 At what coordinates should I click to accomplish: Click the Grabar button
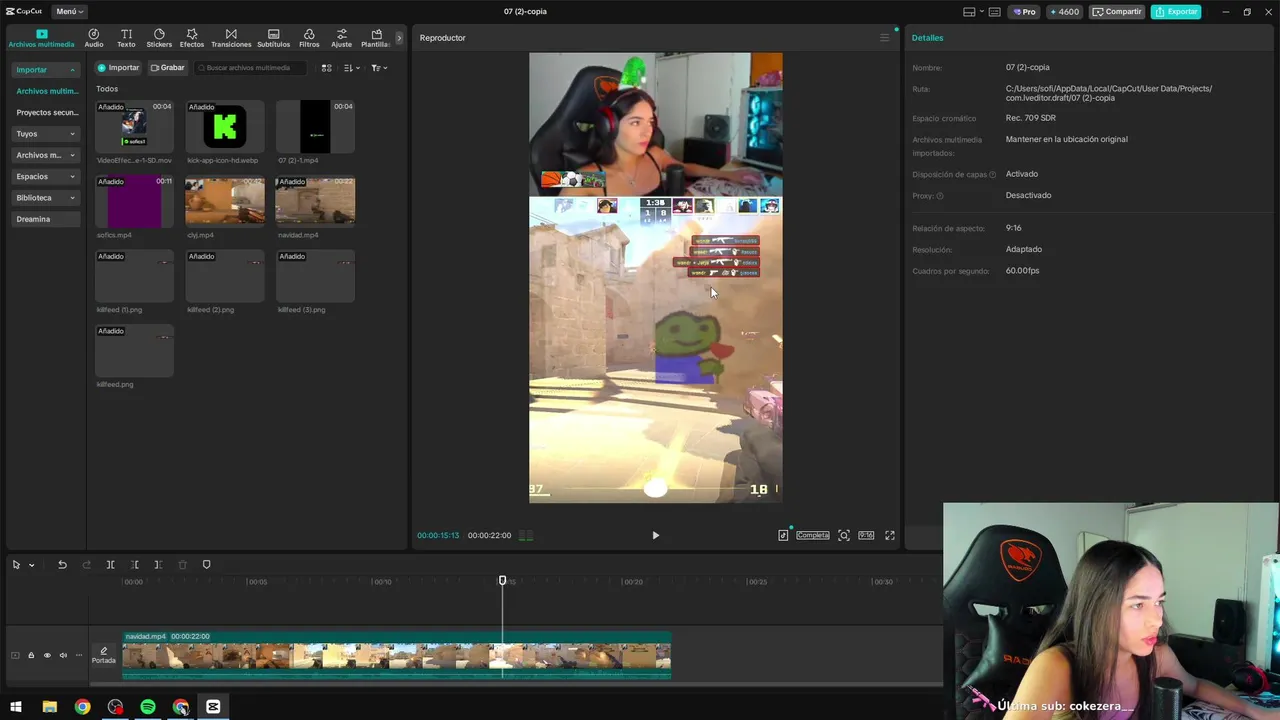tap(167, 68)
